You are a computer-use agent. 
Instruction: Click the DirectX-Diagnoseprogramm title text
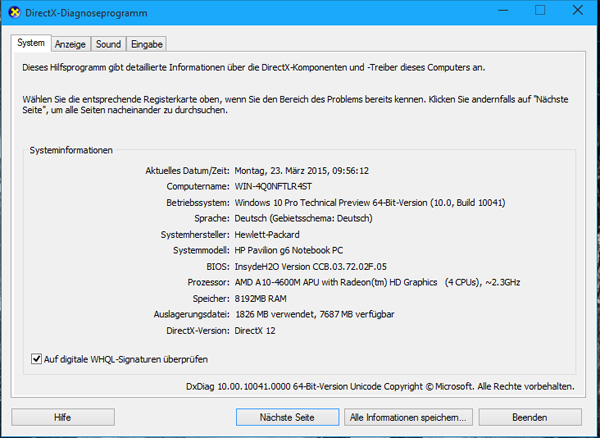pos(86,13)
